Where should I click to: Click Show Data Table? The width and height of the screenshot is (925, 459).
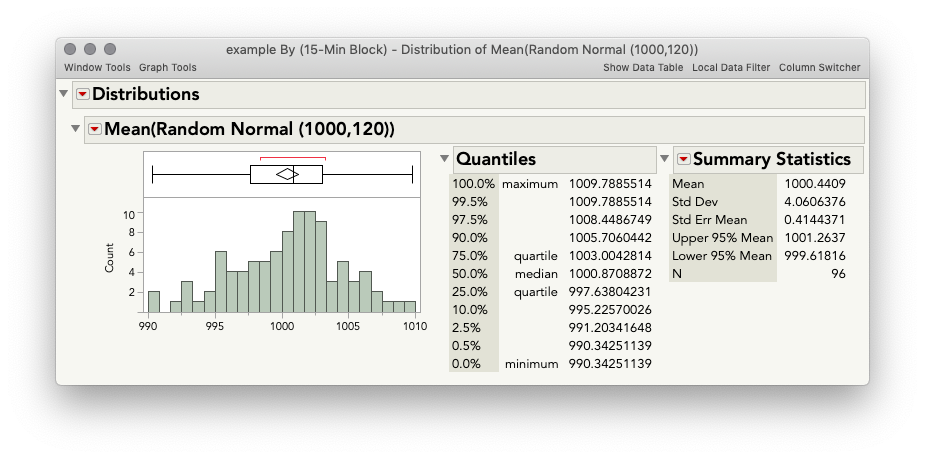pyautogui.click(x=643, y=67)
